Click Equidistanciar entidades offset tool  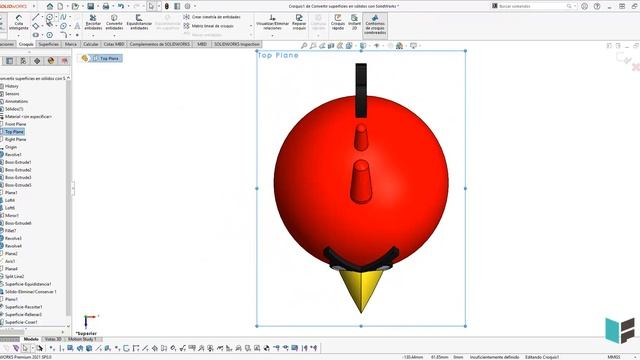(139, 22)
